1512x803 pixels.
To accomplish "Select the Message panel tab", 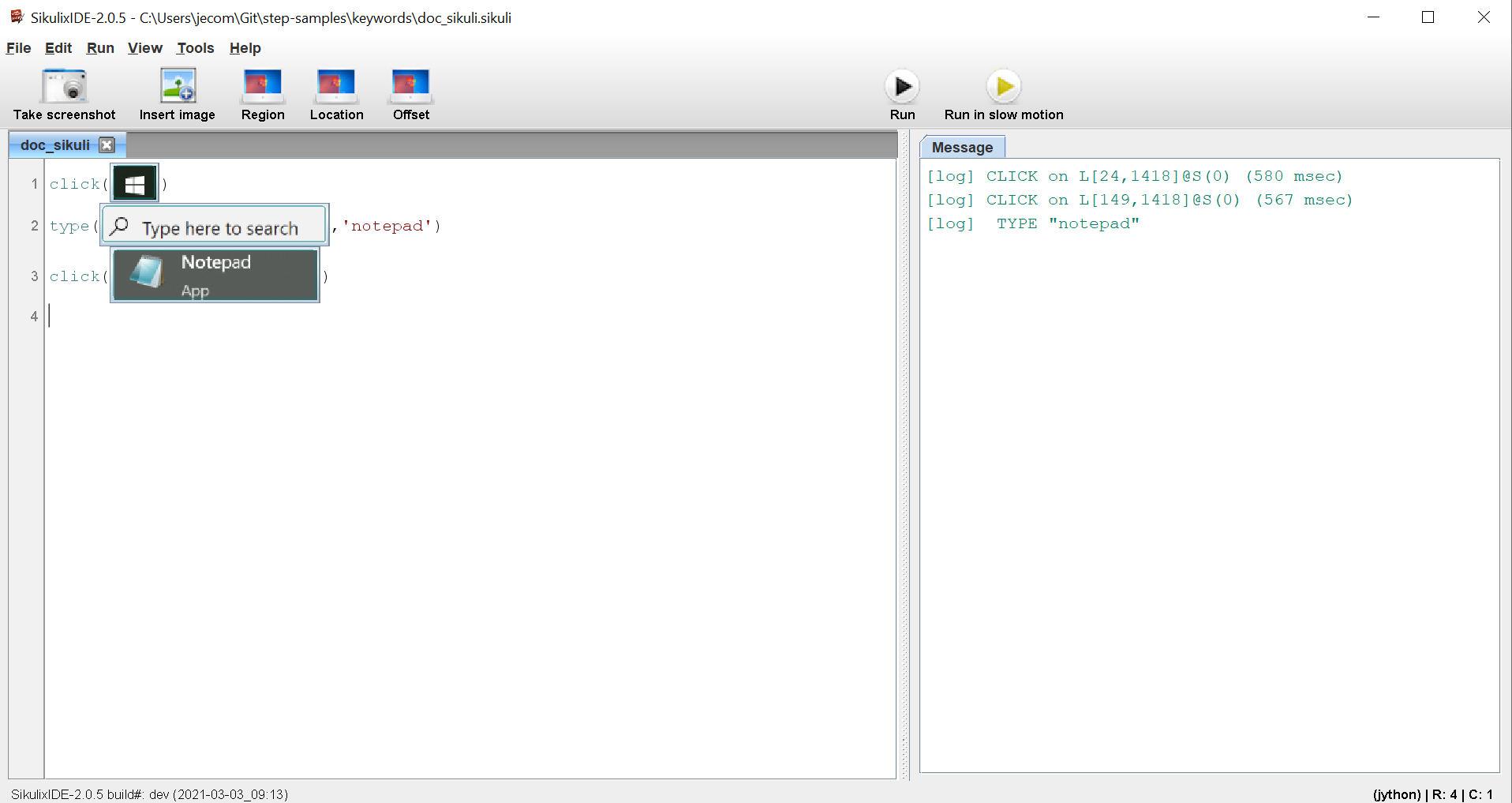I will (962, 147).
